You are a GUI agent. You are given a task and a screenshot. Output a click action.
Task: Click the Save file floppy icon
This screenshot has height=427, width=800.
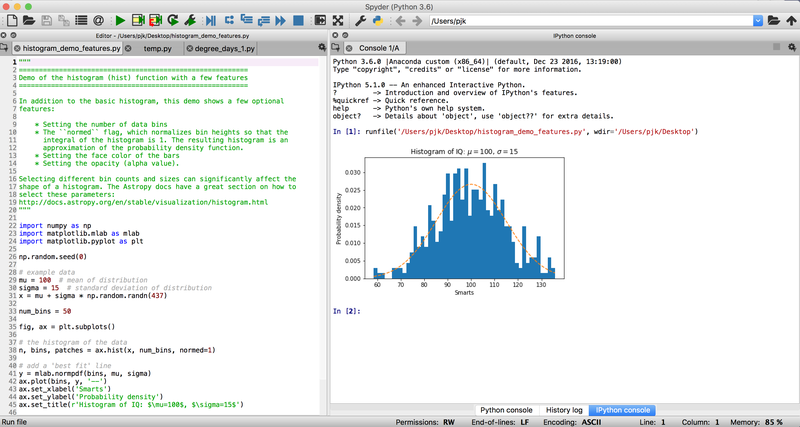pos(46,21)
